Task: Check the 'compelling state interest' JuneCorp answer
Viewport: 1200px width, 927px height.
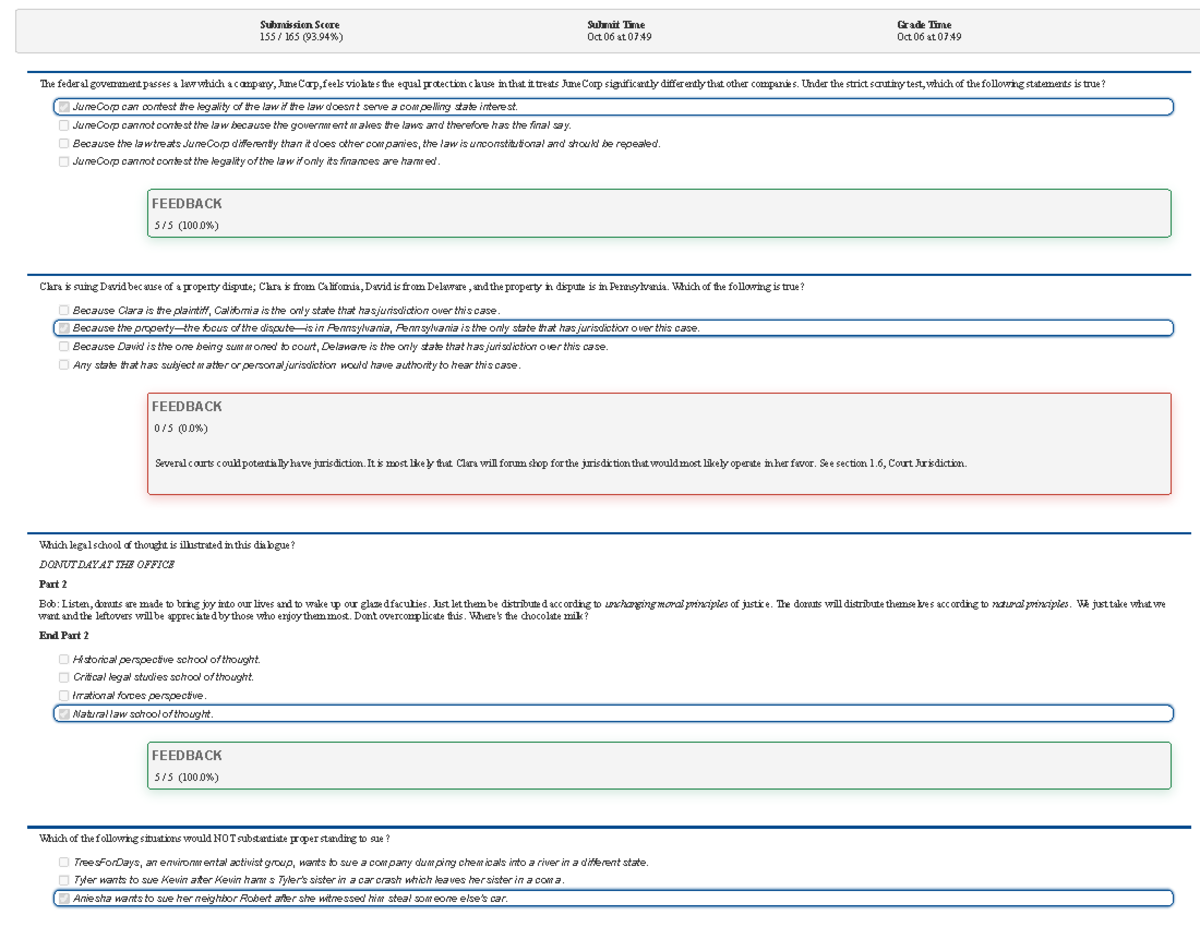Action: [x=64, y=106]
